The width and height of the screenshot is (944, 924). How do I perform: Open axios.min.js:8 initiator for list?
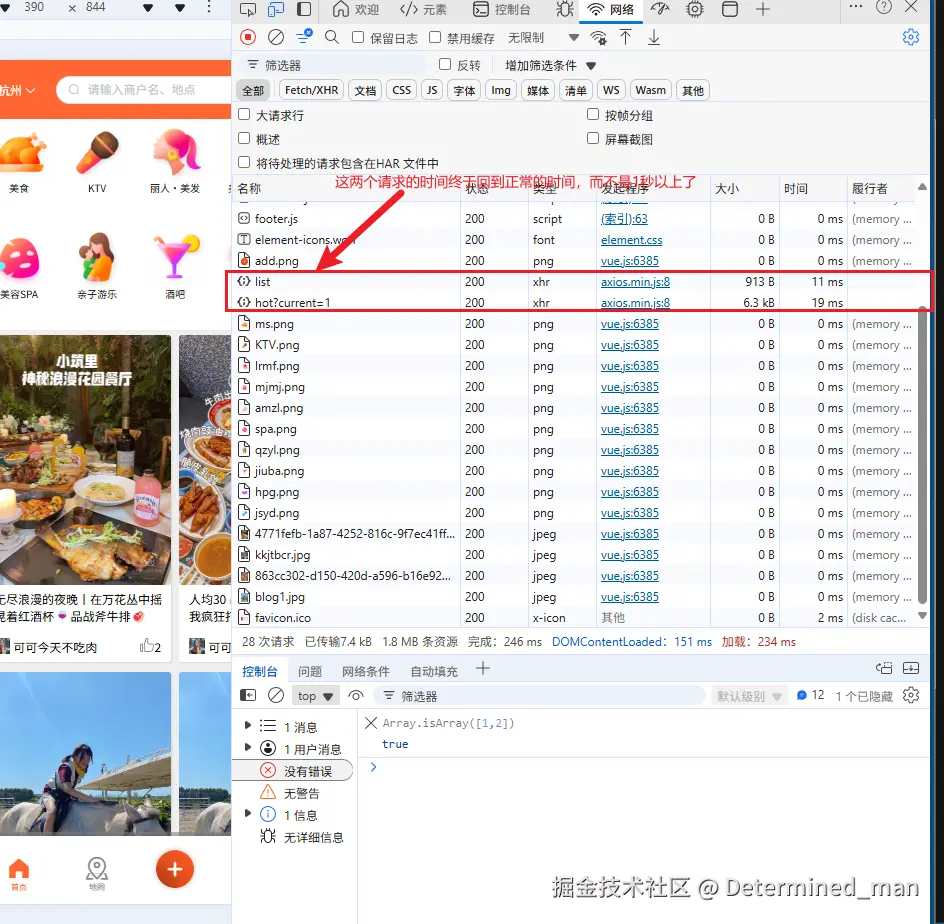click(635, 282)
